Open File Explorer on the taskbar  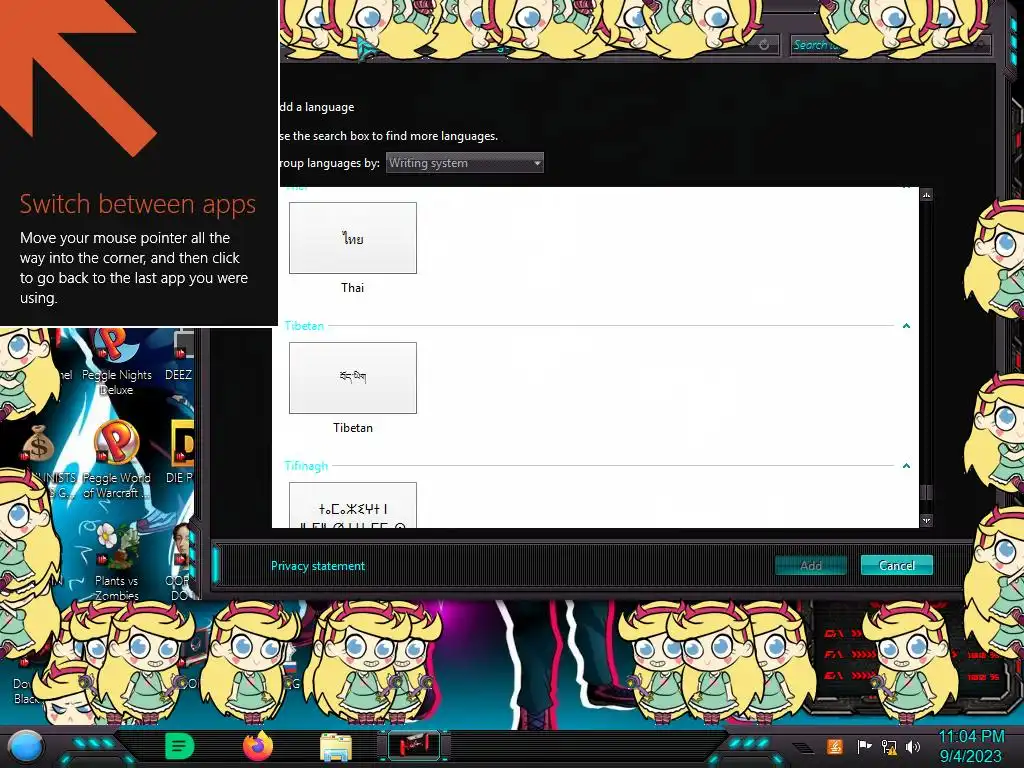(x=336, y=747)
